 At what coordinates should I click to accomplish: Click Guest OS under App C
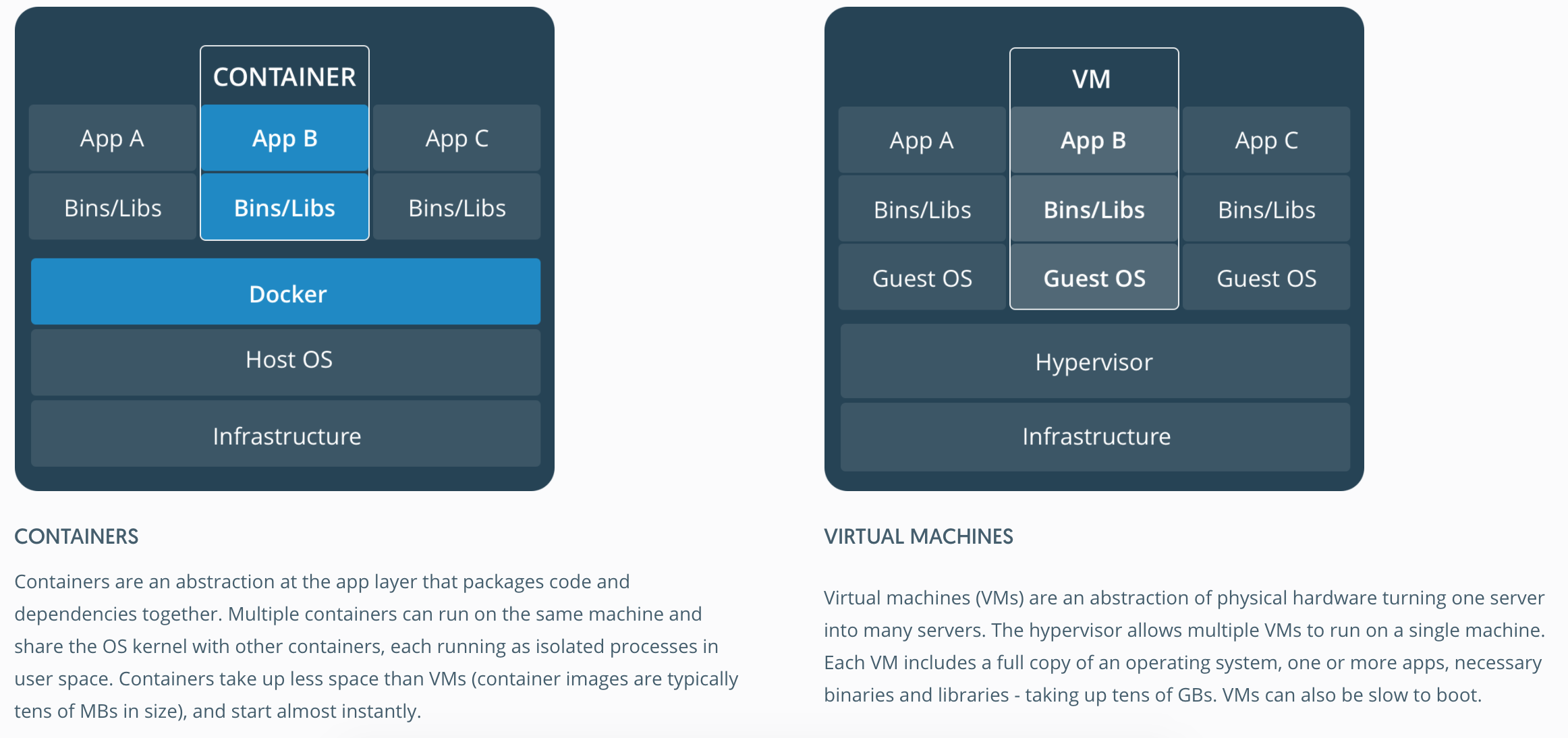point(1266,278)
